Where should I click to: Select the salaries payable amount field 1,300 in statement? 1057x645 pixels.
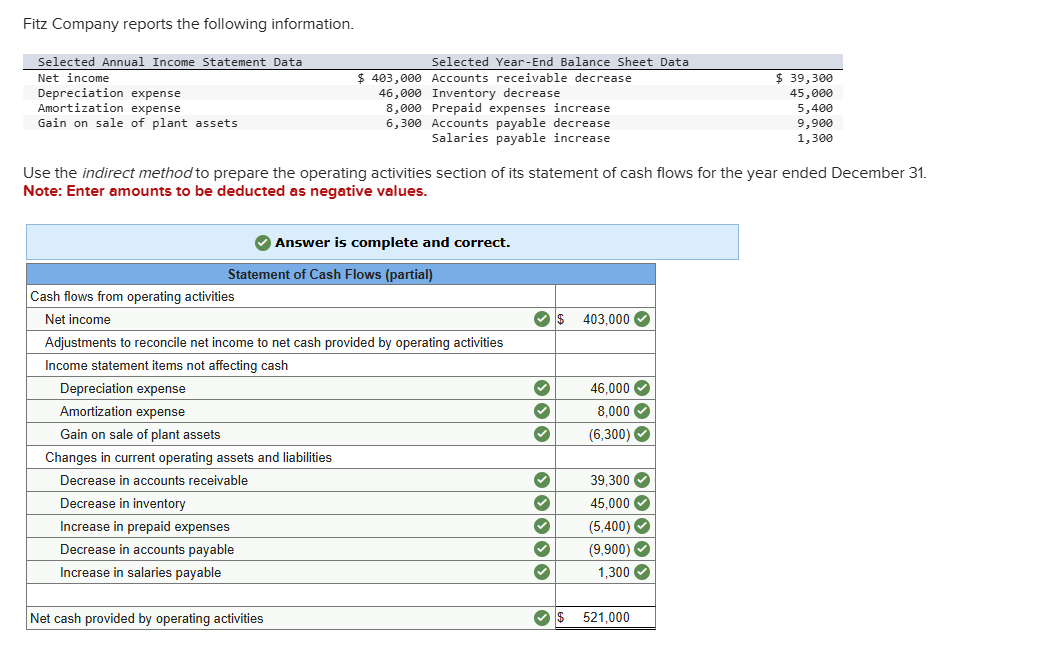coord(605,572)
